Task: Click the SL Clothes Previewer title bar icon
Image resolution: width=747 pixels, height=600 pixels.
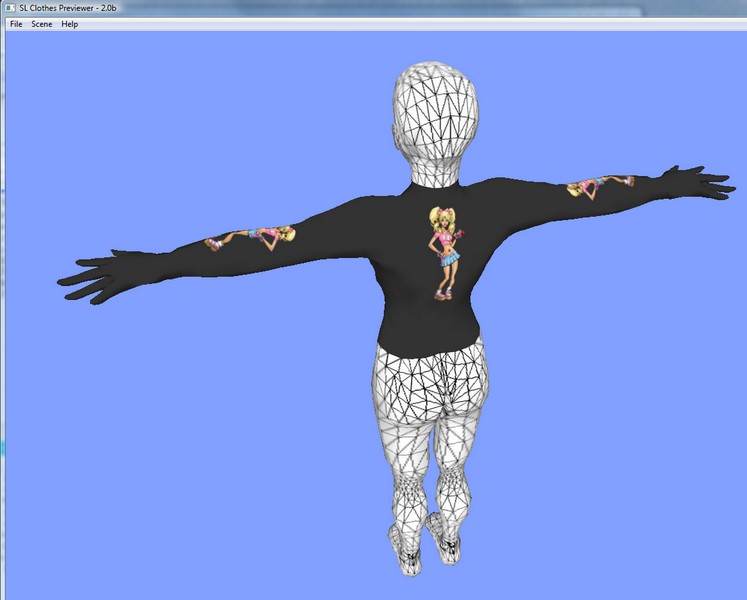Action: 10,8
